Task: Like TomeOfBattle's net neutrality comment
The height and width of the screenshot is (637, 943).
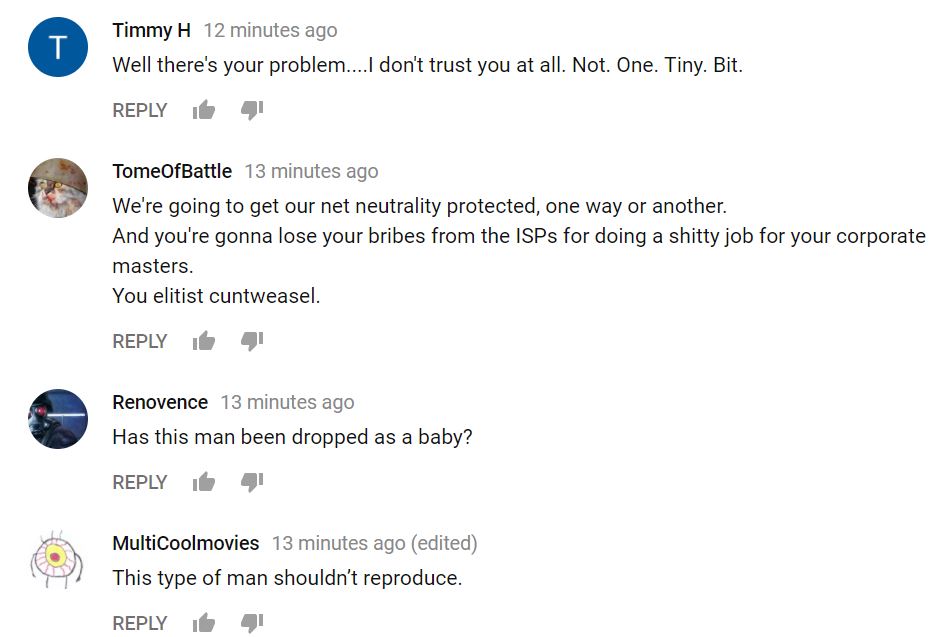Action: pyautogui.click(x=204, y=341)
